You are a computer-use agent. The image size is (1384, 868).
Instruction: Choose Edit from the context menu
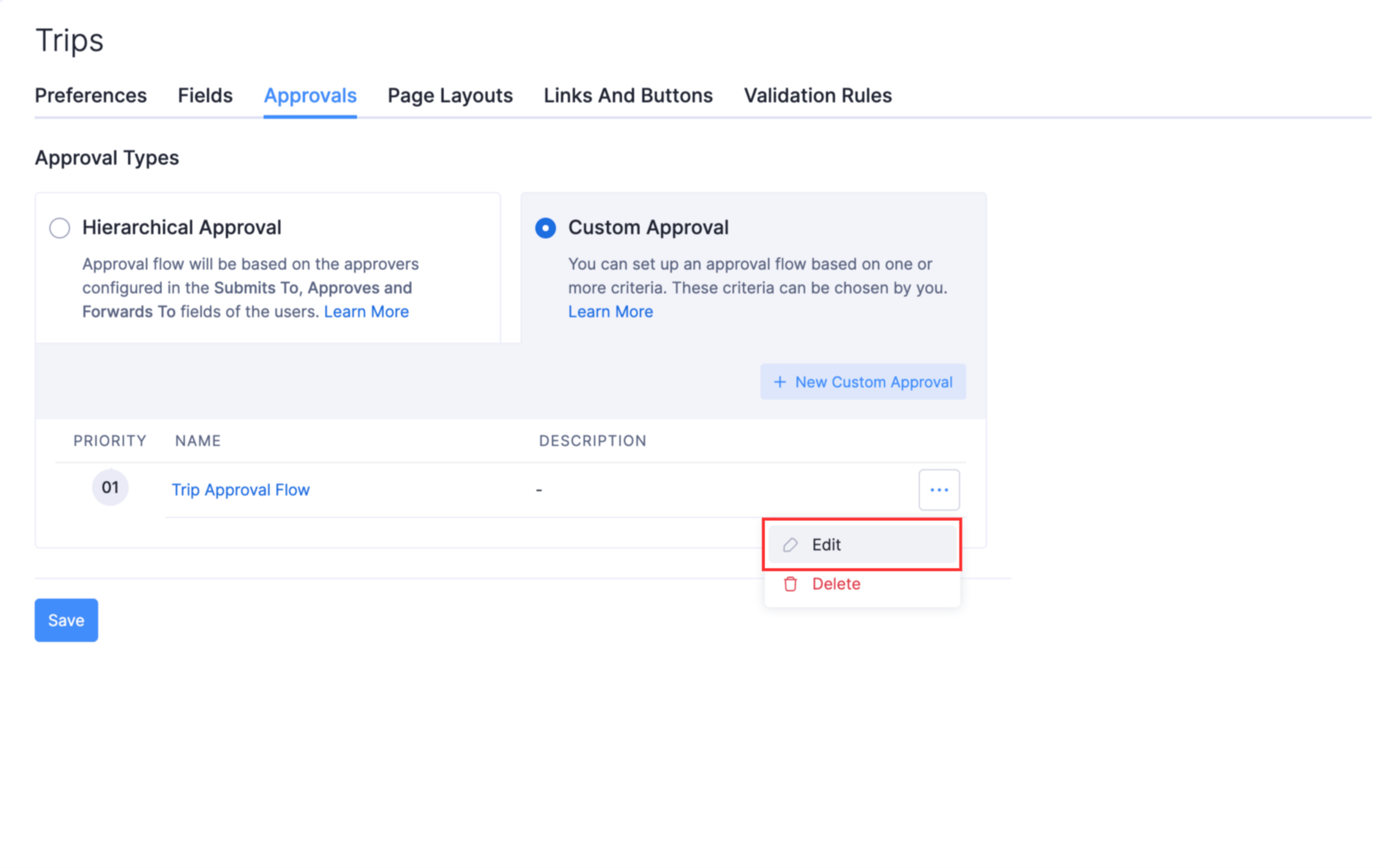(x=861, y=544)
